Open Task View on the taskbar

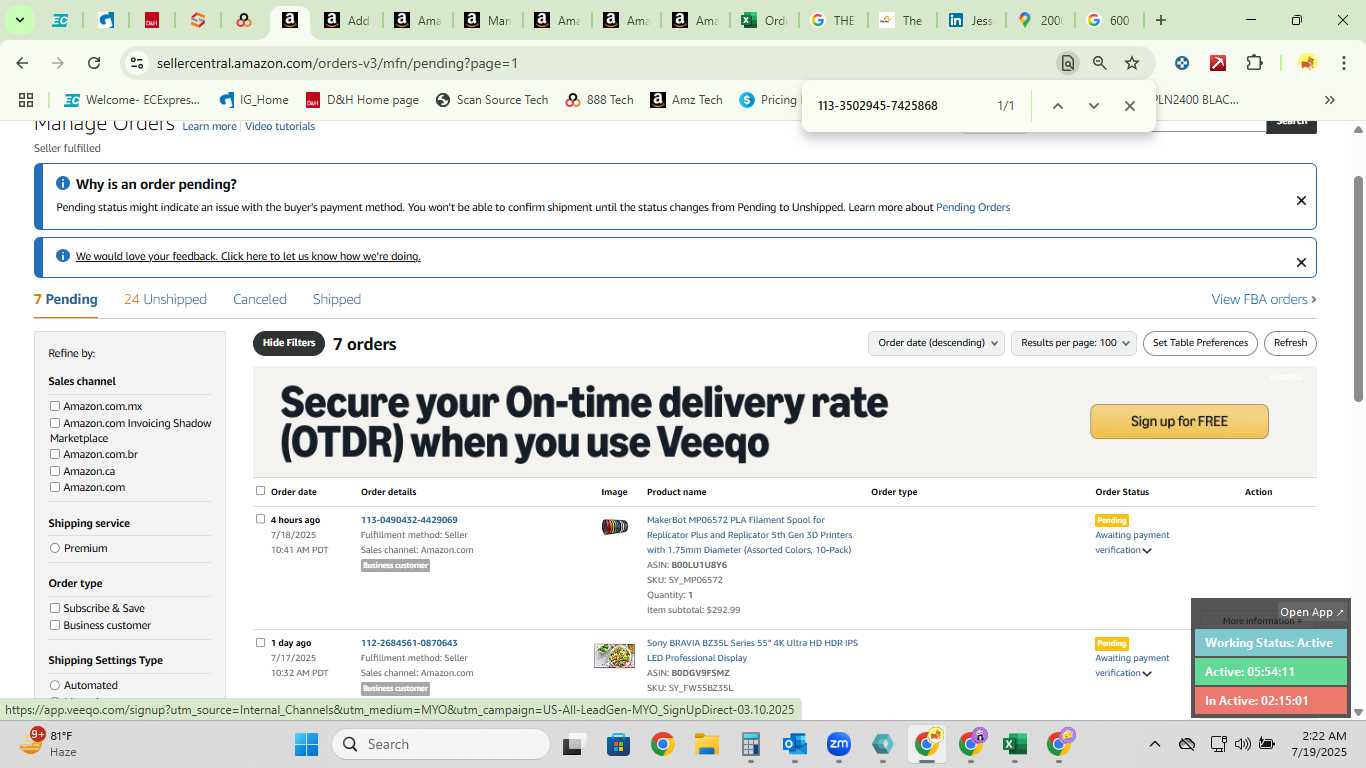tap(573, 744)
